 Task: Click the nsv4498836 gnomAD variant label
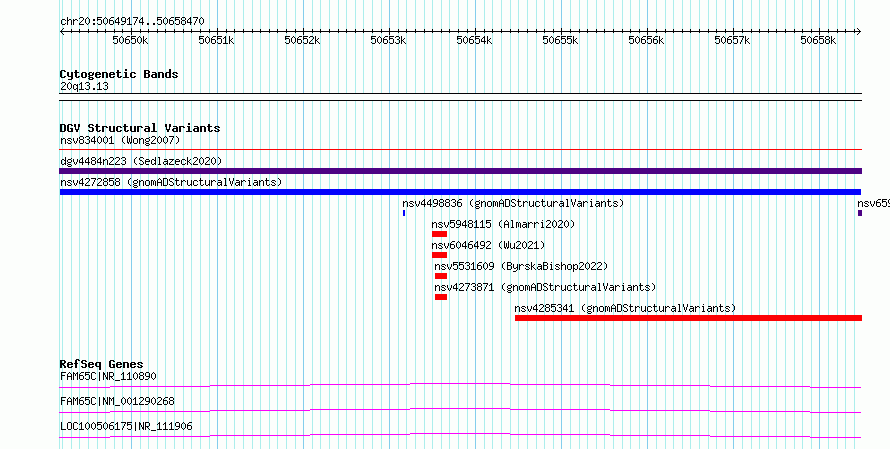coord(513,203)
